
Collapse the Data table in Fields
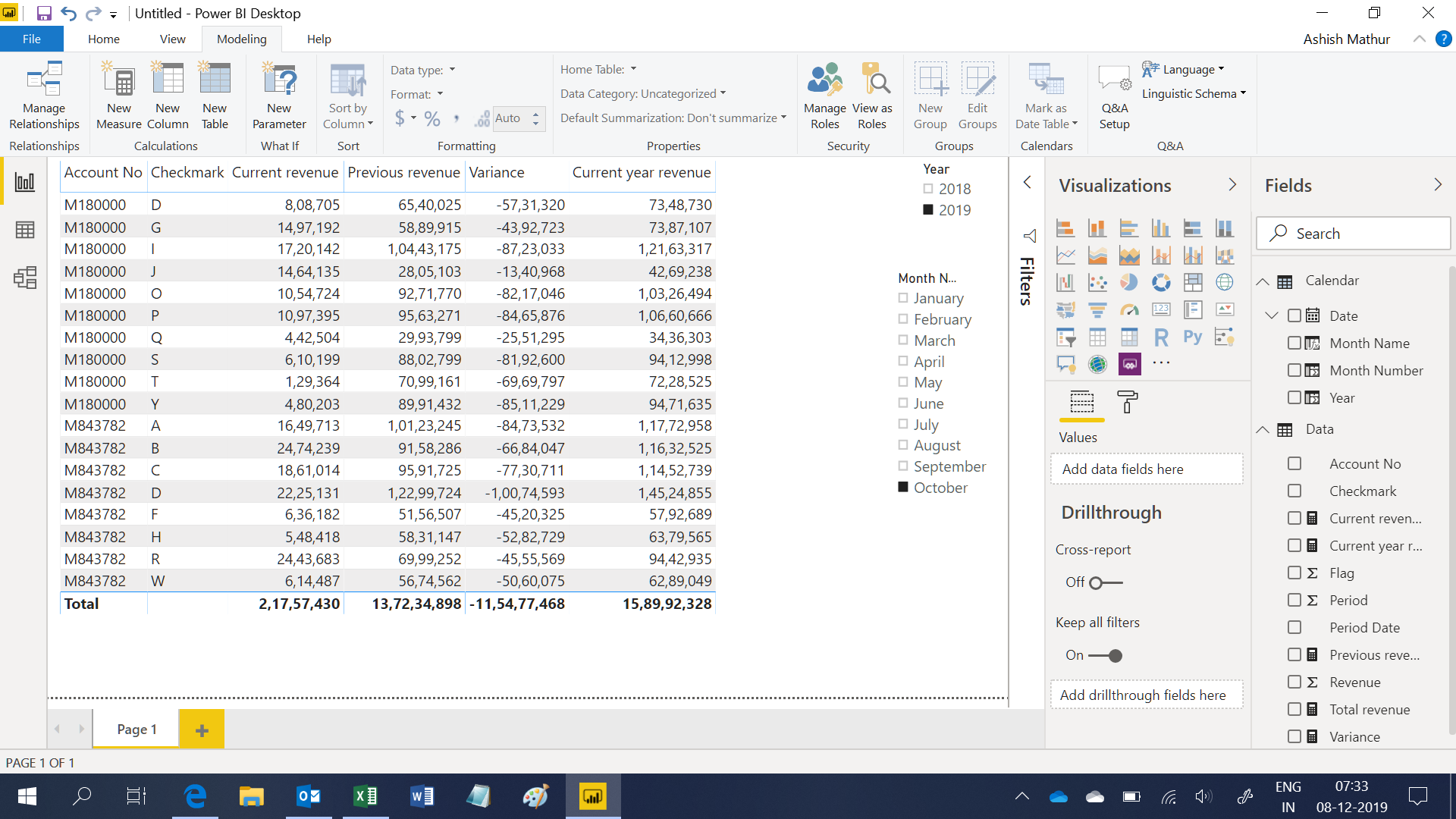1263,430
